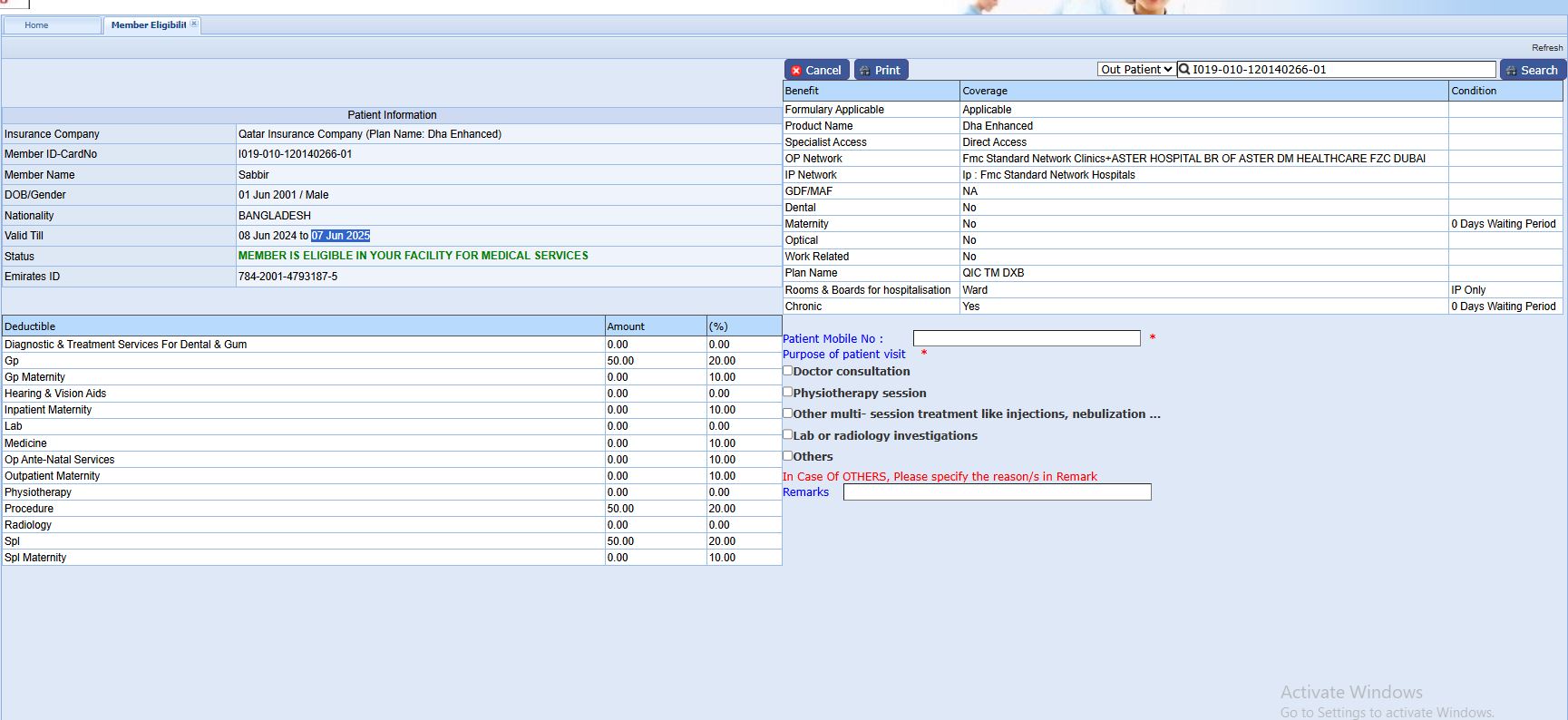Click into the Remarks text box
Screen dimensions: 1568x720
pos(997,492)
